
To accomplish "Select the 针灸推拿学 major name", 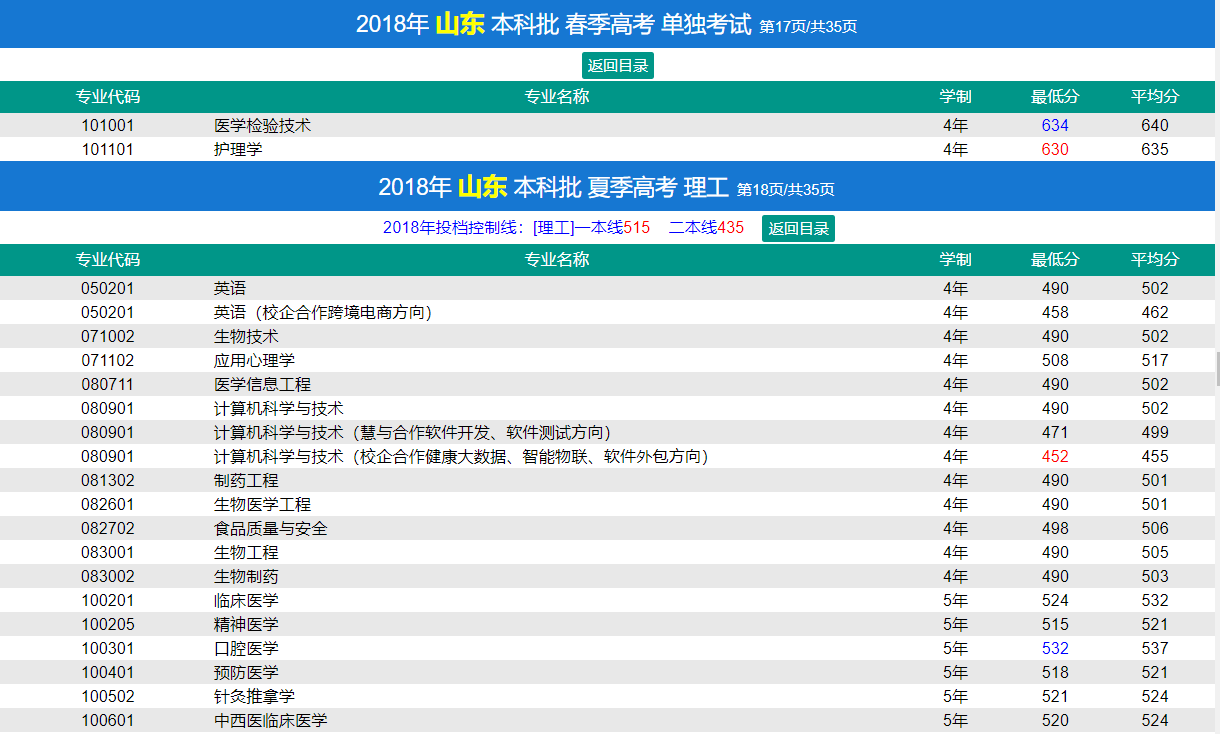I will pos(254,697).
